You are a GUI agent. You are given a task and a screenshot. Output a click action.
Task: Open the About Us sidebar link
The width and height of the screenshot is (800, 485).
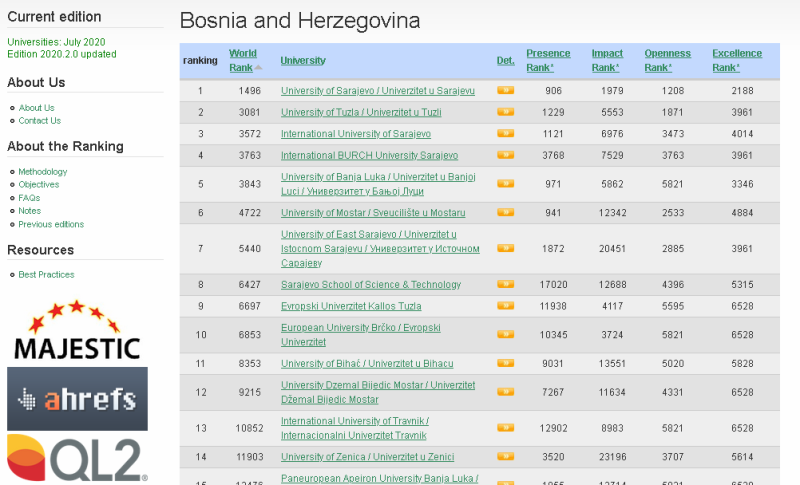[36, 108]
